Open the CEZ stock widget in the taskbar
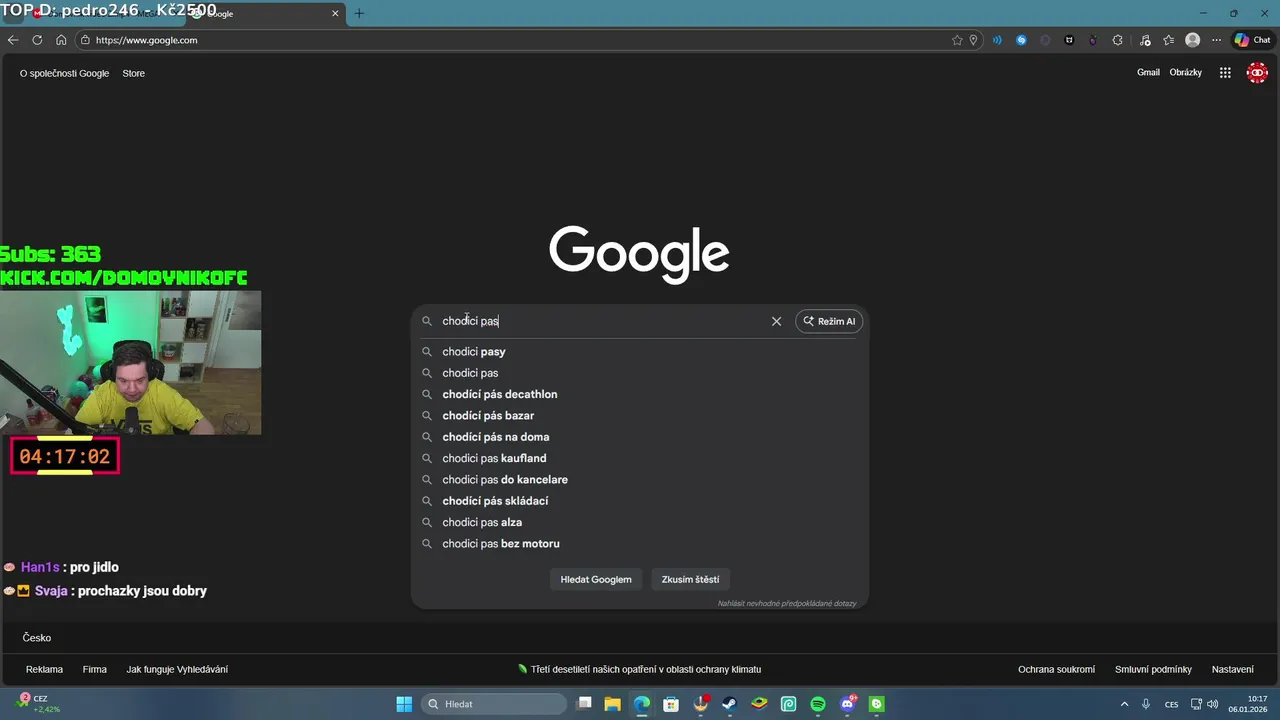Image resolution: width=1280 pixels, height=720 pixels. [x=36, y=704]
